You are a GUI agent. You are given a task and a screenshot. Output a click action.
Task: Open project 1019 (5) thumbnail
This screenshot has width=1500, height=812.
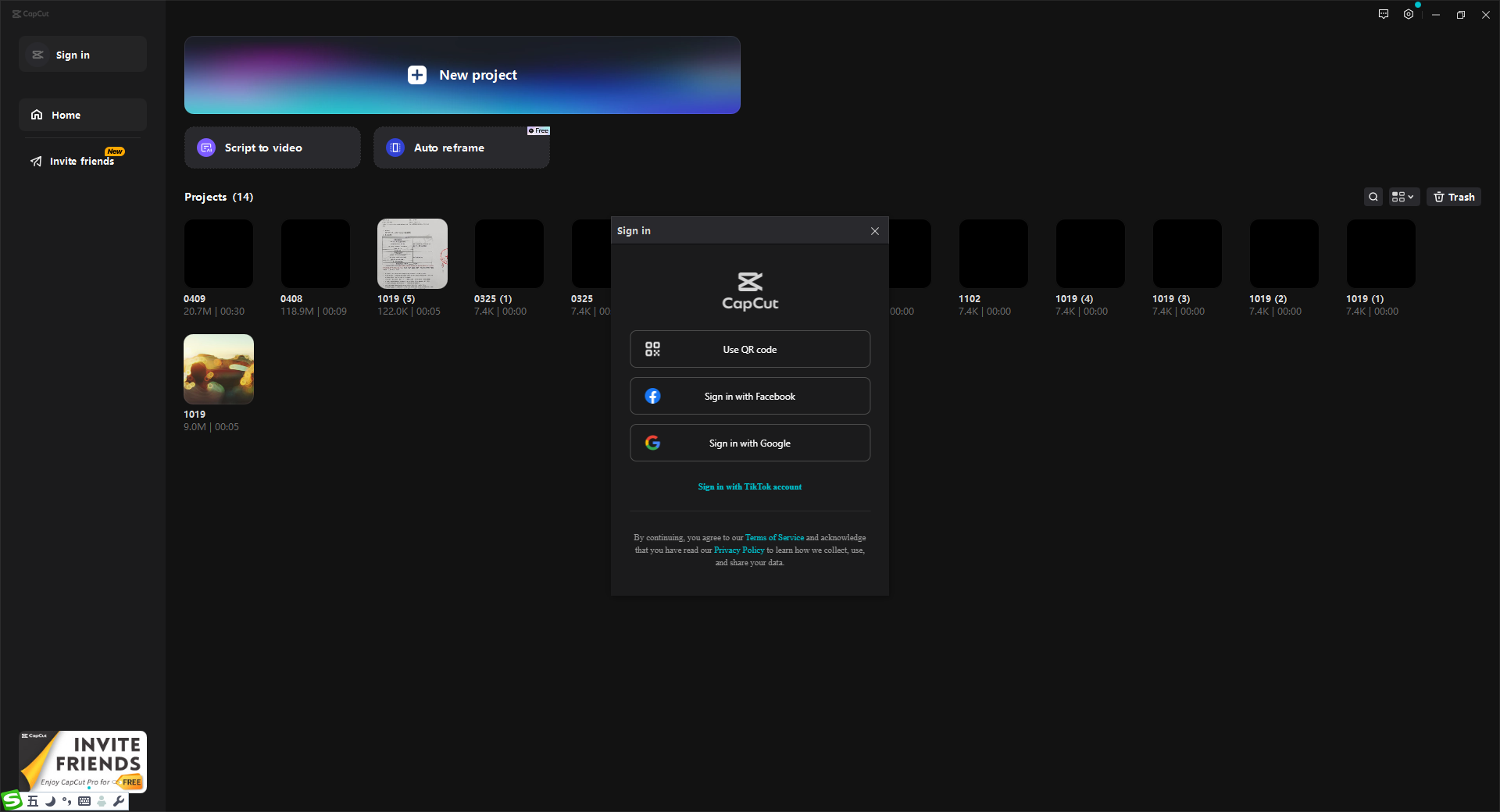(412, 254)
